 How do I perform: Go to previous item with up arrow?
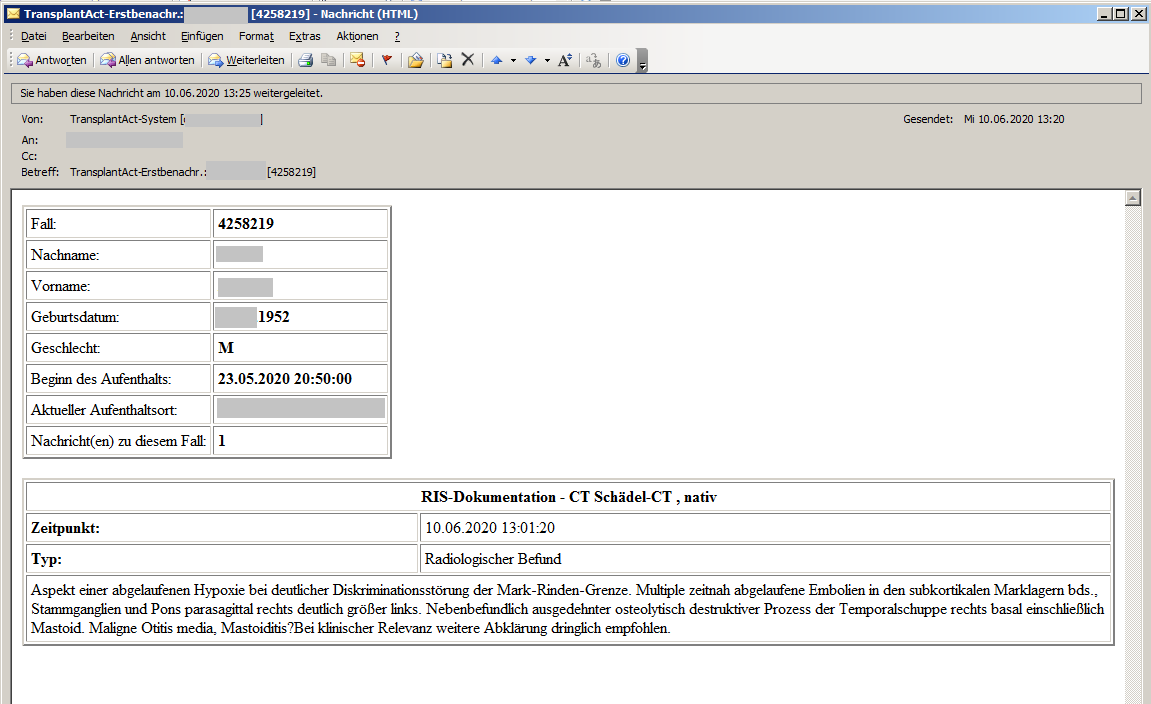tap(496, 60)
